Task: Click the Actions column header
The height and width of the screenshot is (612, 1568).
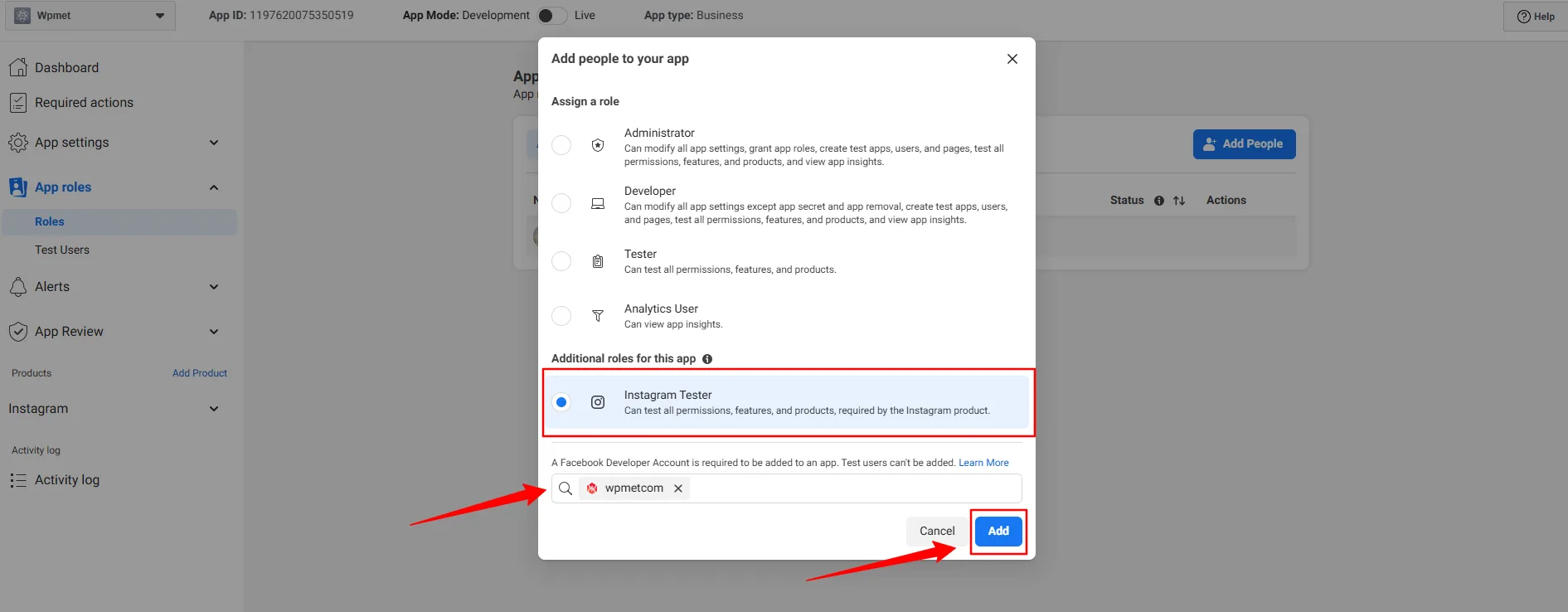Action: 1226,201
